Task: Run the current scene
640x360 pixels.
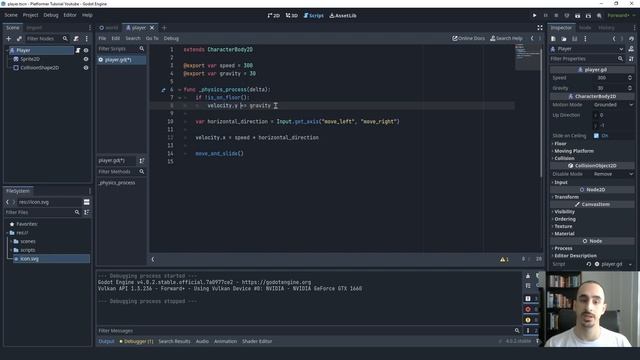Action: click(x=578, y=16)
